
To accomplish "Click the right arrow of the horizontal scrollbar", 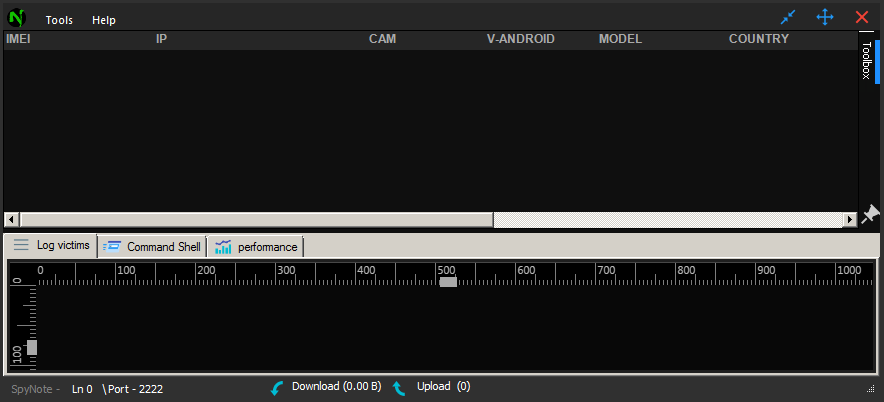I will point(850,219).
